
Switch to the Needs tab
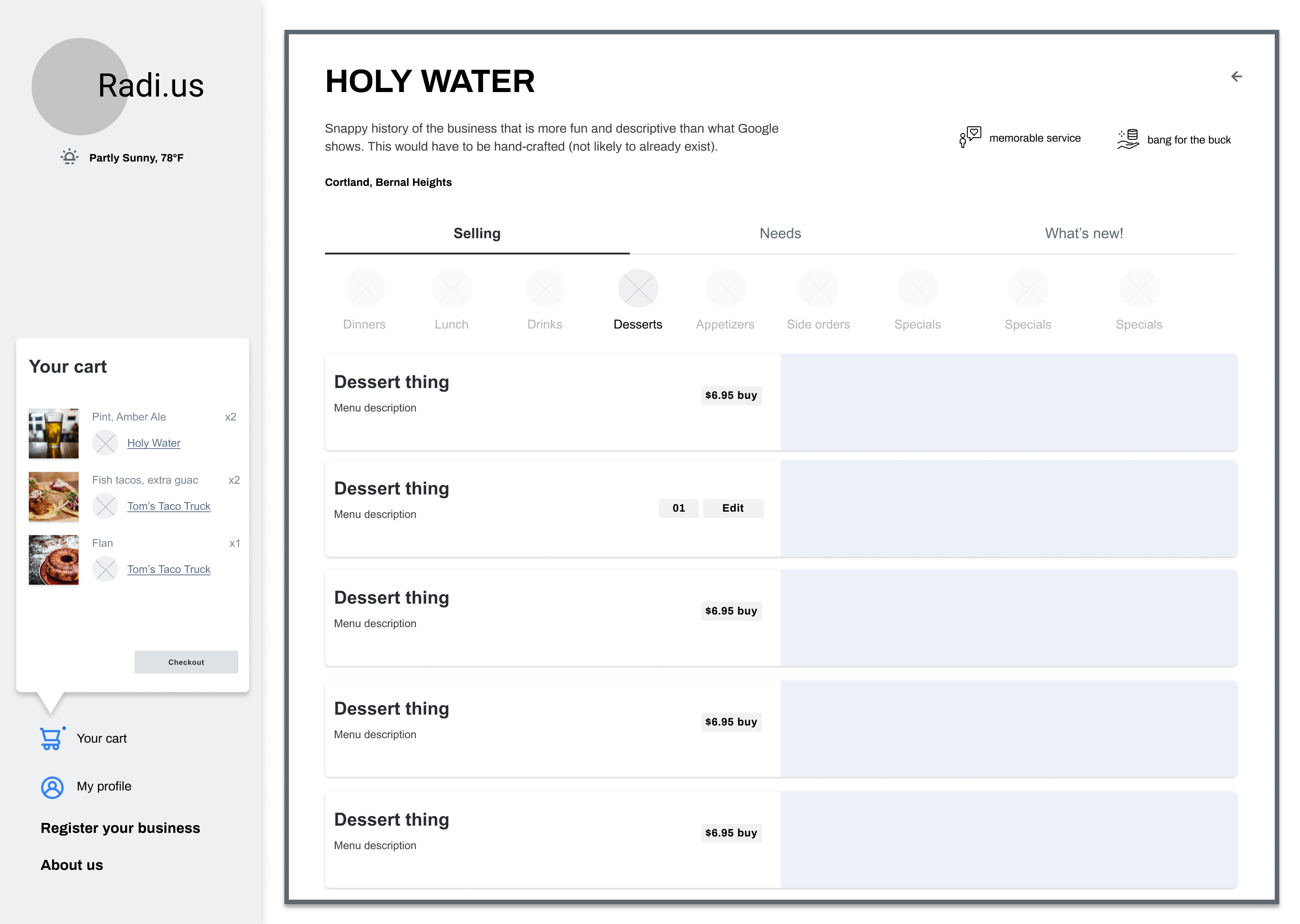point(780,233)
